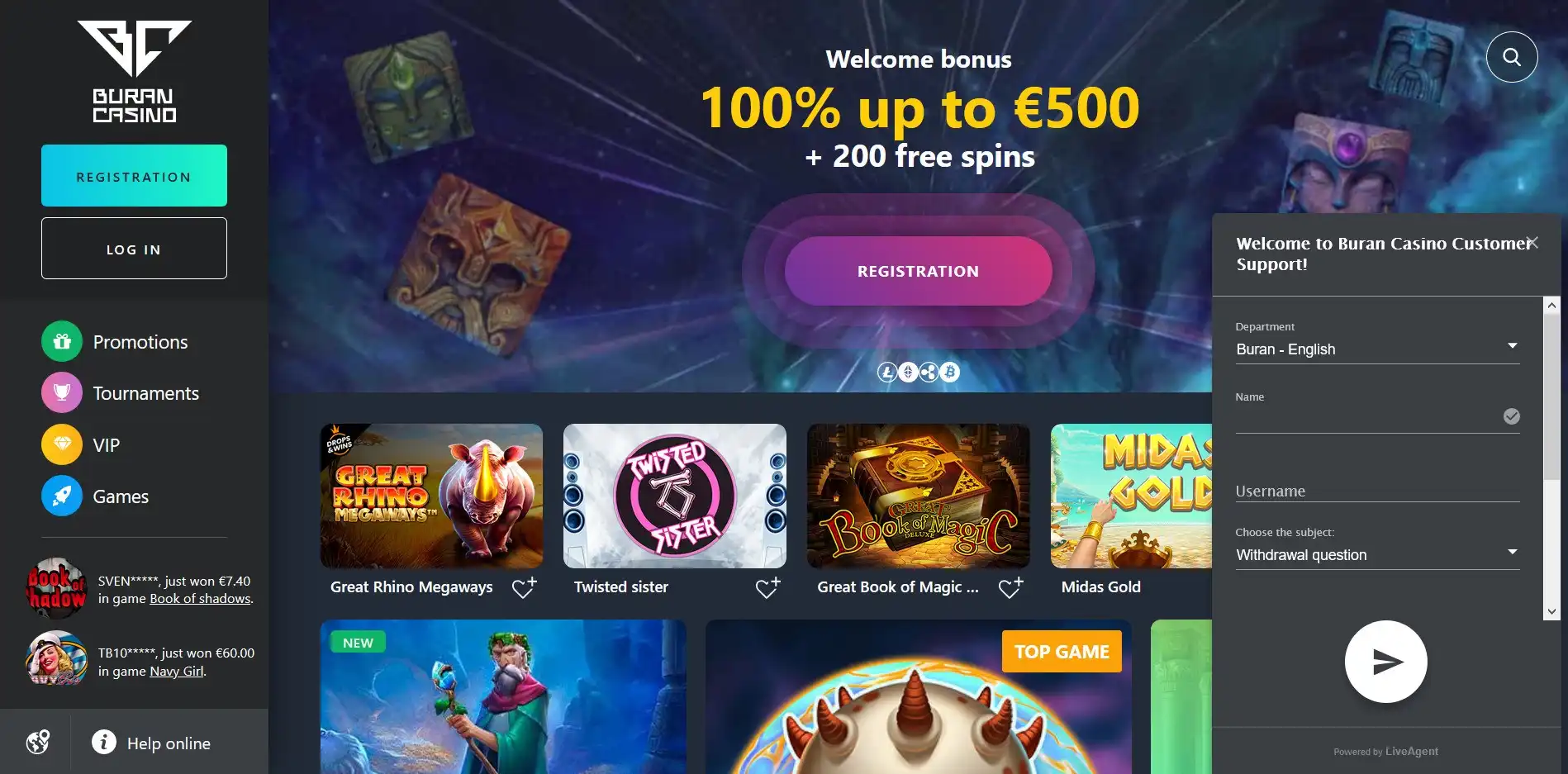Screen dimensions: 1568x774
Task: Add Great Rhino Megaways to favorites
Action: pos(525,587)
